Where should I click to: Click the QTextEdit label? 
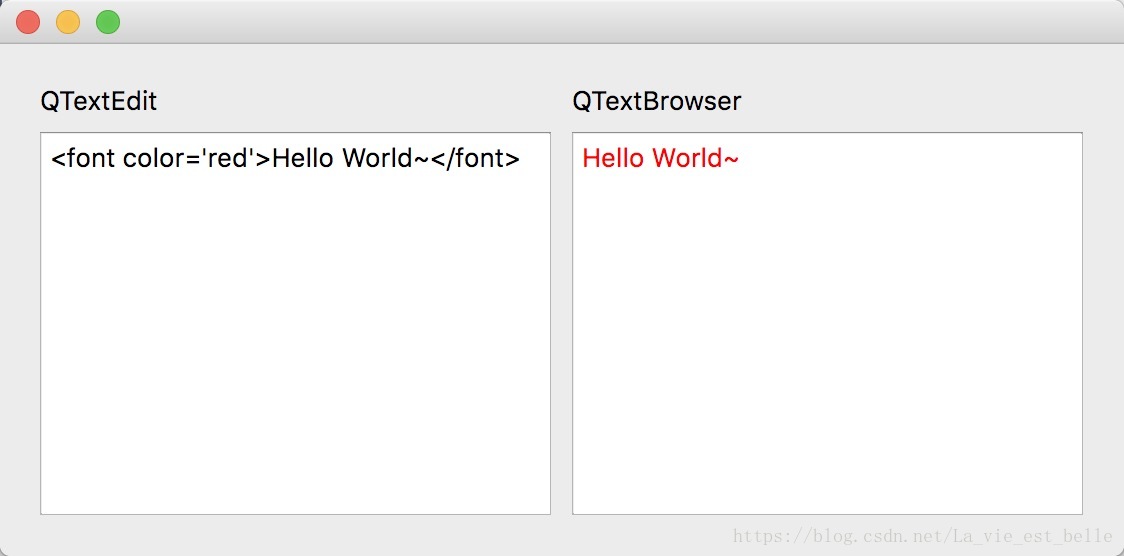(98, 102)
